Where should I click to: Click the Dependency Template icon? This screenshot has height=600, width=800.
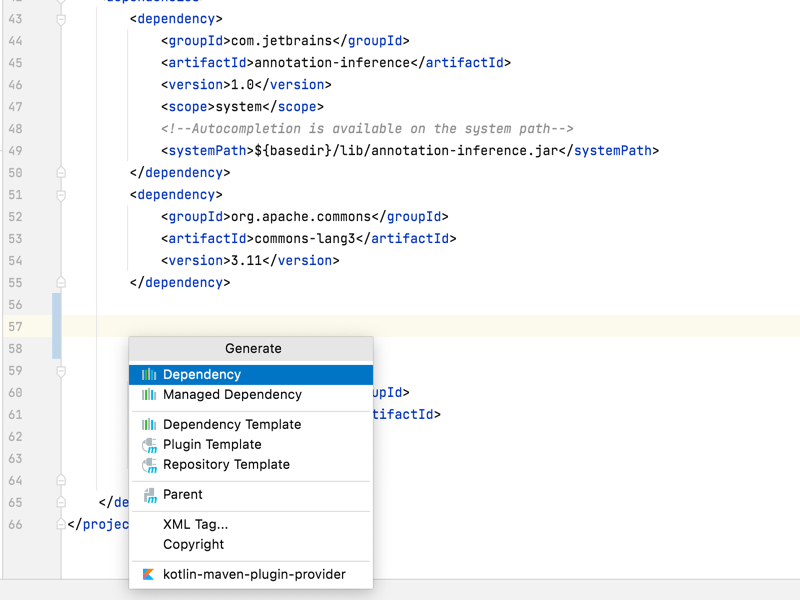149,425
